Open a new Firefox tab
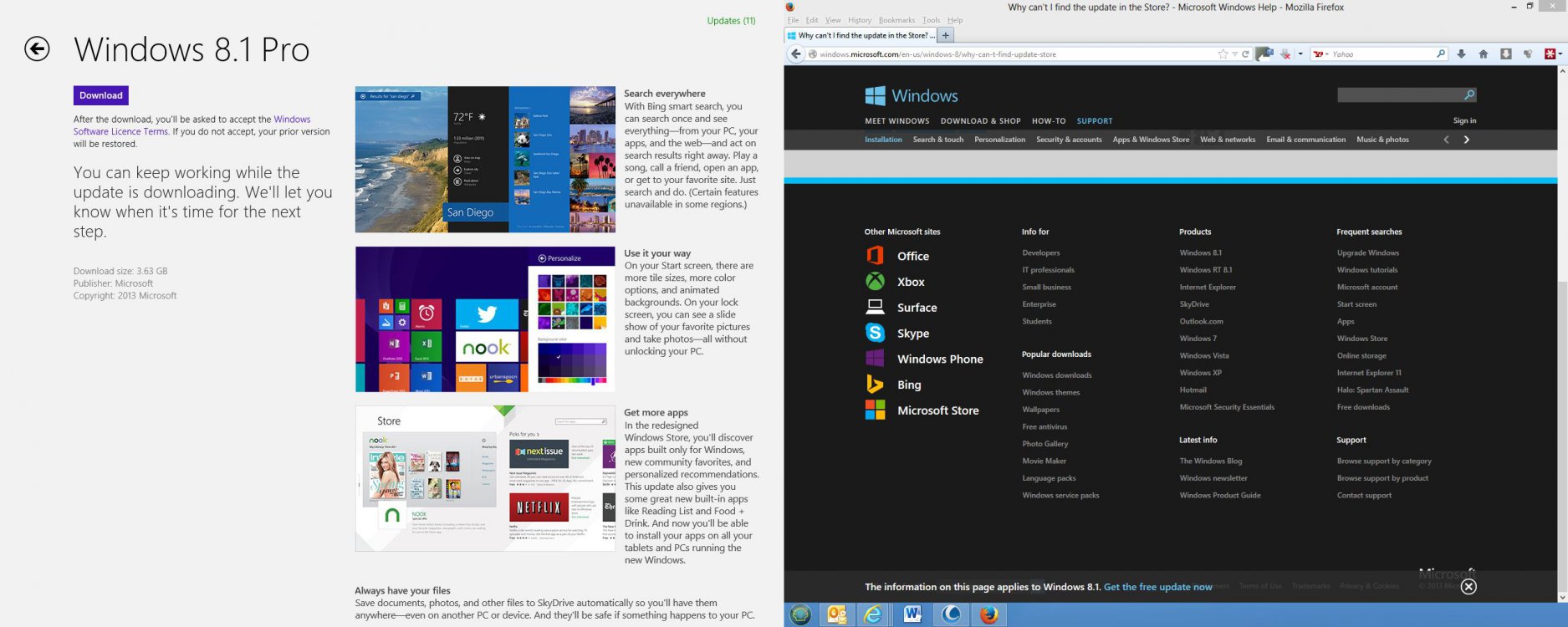1568x627 pixels. (x=946, y=35)
